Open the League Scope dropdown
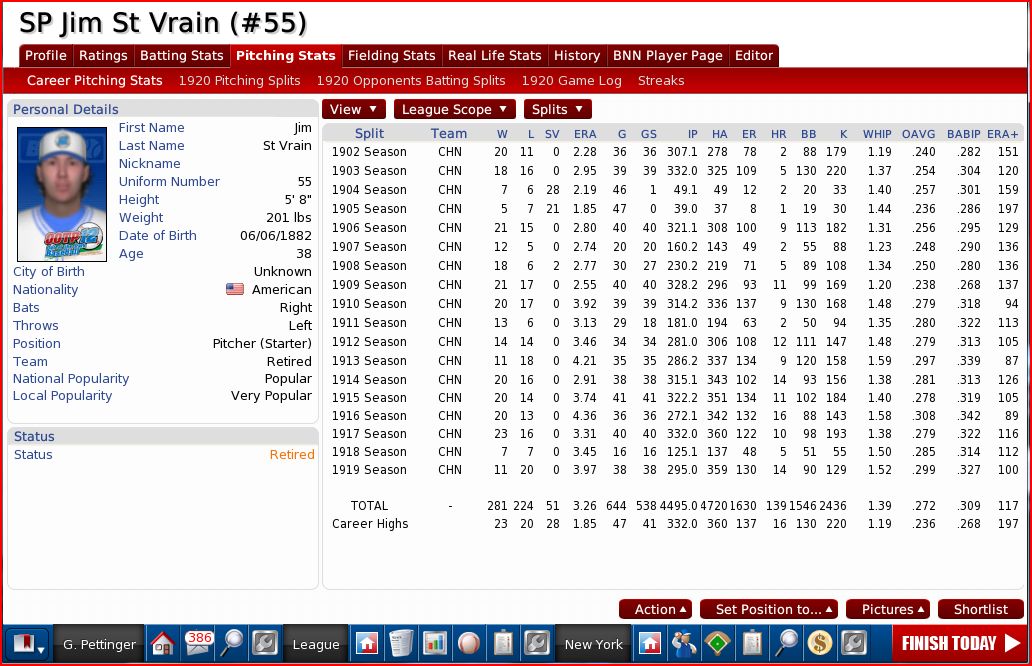 [x=454, y=109]
